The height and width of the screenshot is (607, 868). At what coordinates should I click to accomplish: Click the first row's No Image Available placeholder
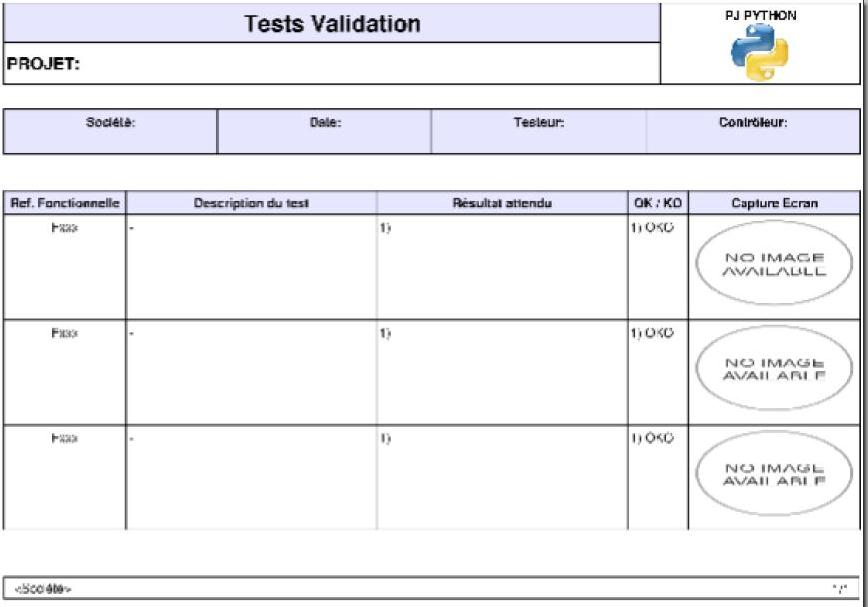774,264
